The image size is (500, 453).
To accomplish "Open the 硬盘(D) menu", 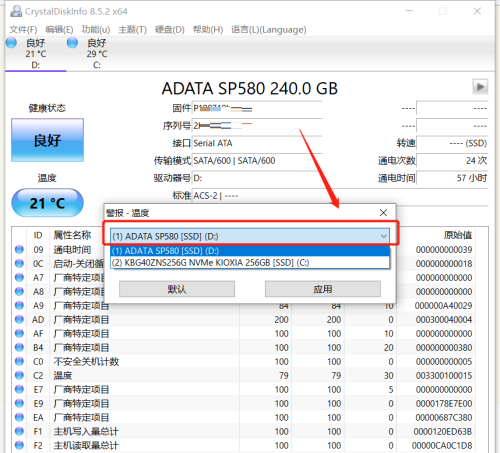I will point(170,30).
